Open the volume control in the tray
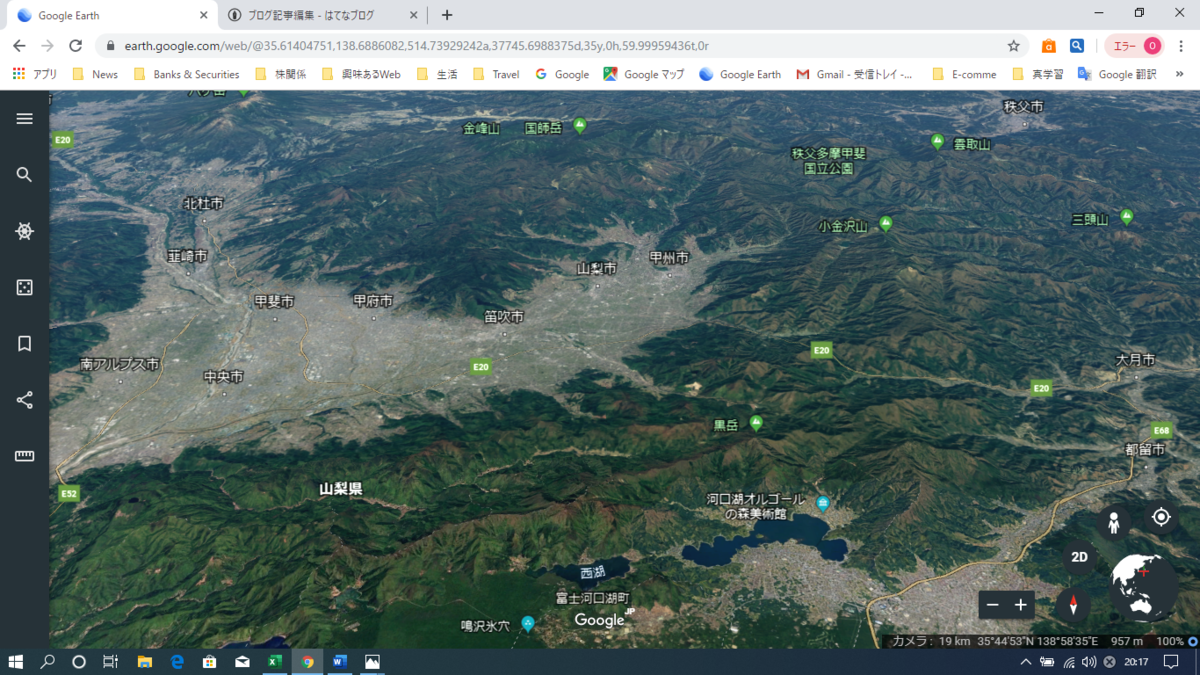1200x675 pixels. pos(1089,662)
